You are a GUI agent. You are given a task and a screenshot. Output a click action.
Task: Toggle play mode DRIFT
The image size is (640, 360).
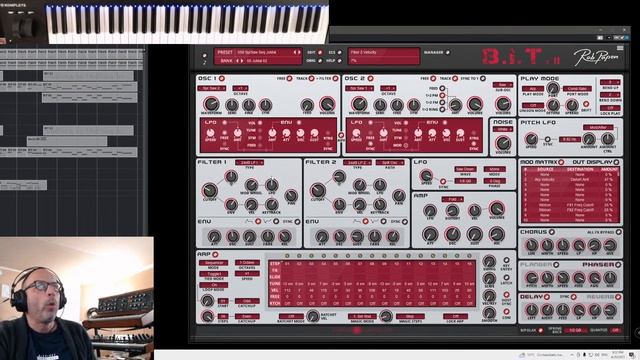[x=586, y=104]
